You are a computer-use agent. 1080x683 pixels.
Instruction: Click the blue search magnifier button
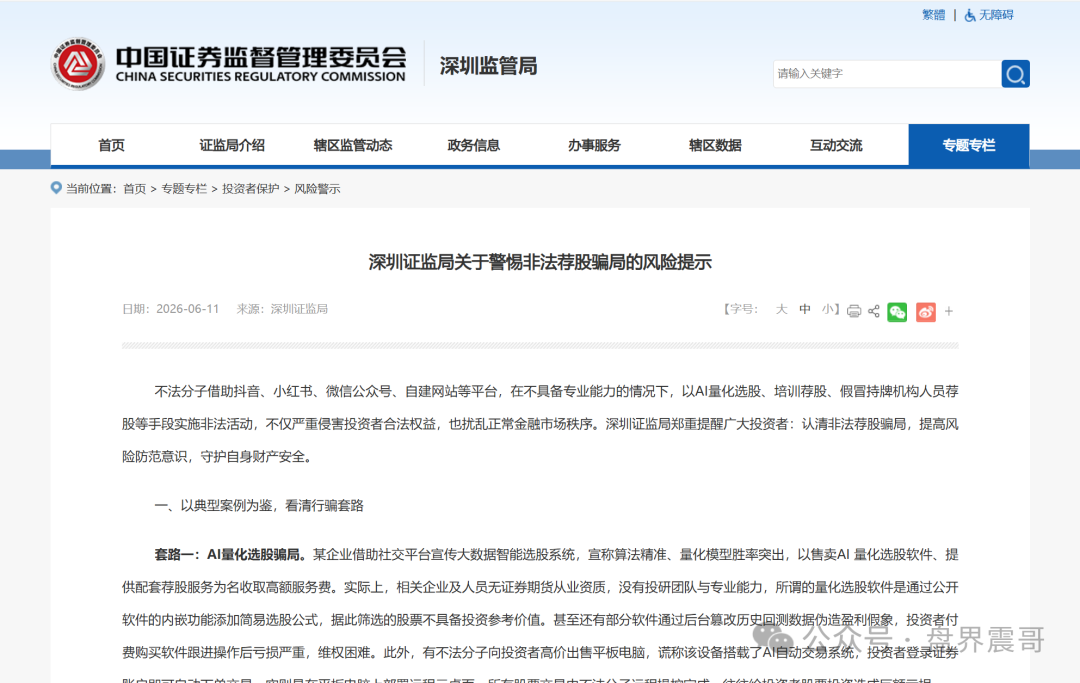click(x=1015, y=74)
